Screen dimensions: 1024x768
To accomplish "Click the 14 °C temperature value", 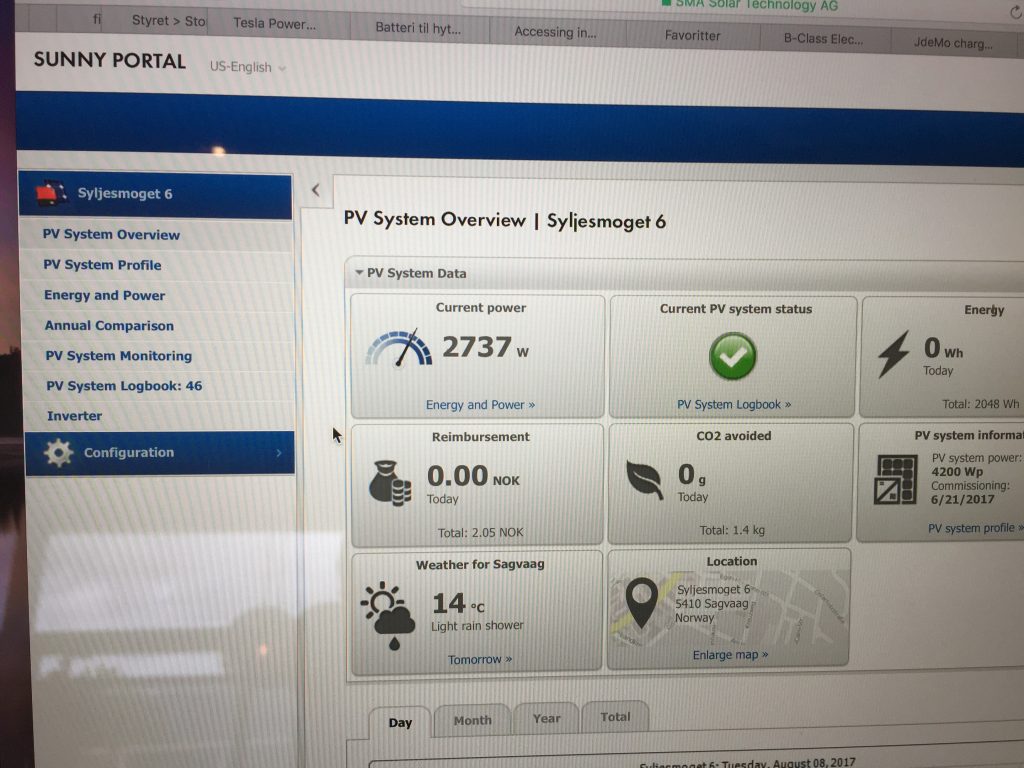I will 458,603.
